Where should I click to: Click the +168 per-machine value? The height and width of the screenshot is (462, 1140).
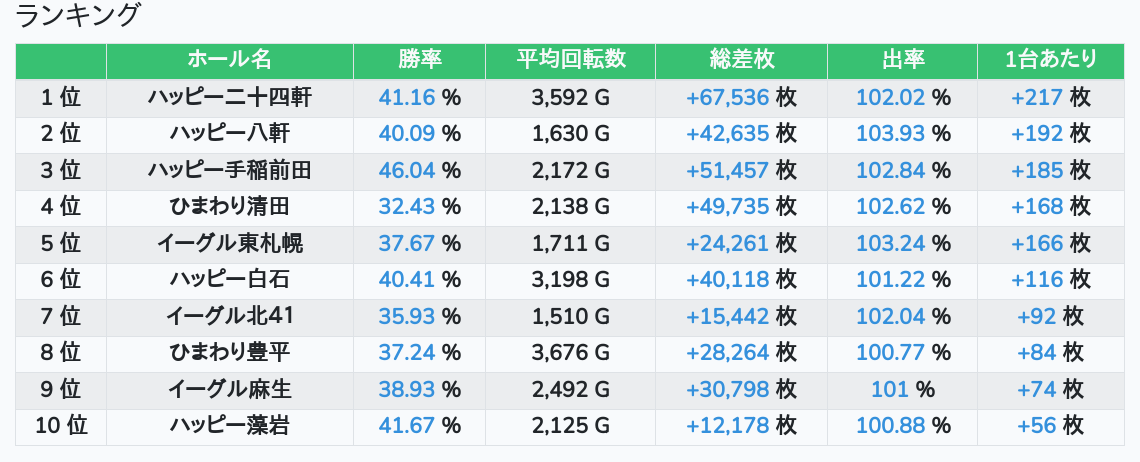(x=1037, y=207)
